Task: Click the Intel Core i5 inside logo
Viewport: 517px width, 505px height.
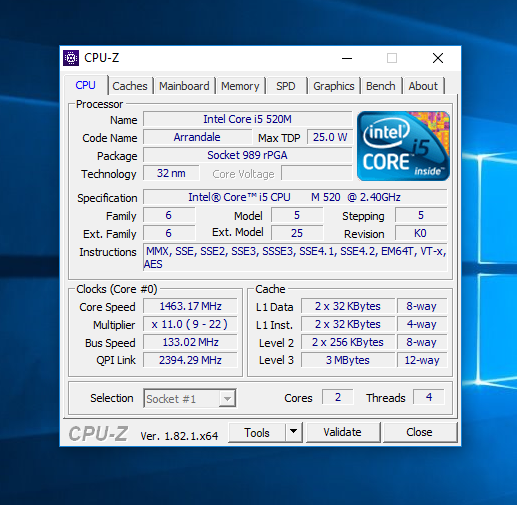Action: click(403, 146)
